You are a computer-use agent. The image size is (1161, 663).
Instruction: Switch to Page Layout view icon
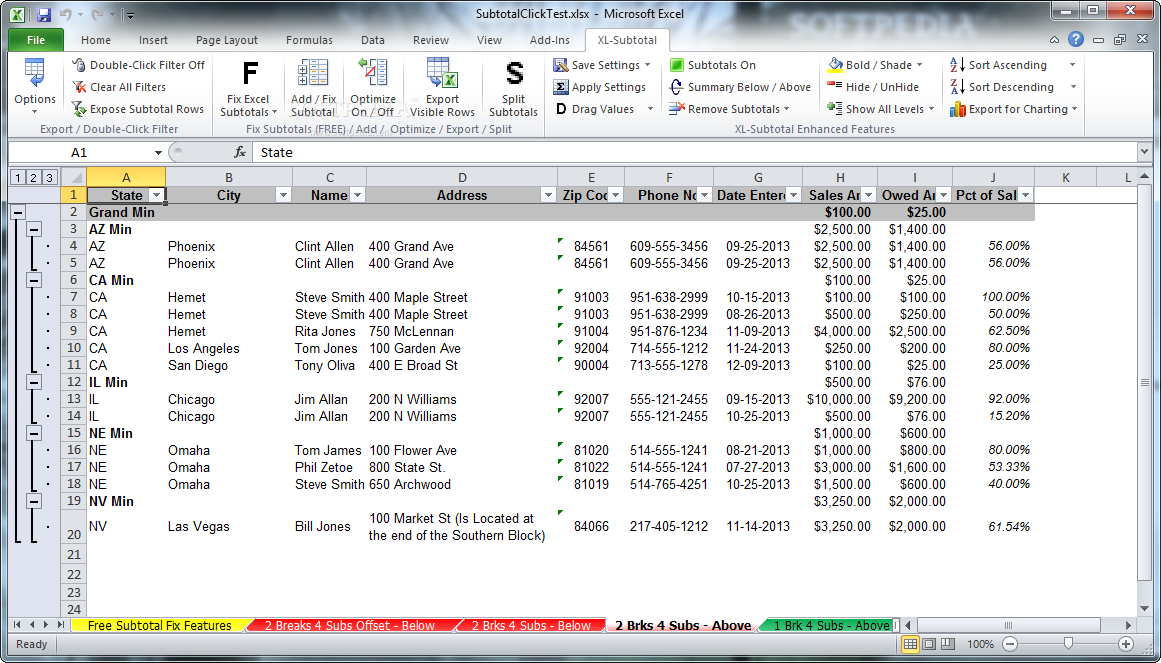pos(929,644)
